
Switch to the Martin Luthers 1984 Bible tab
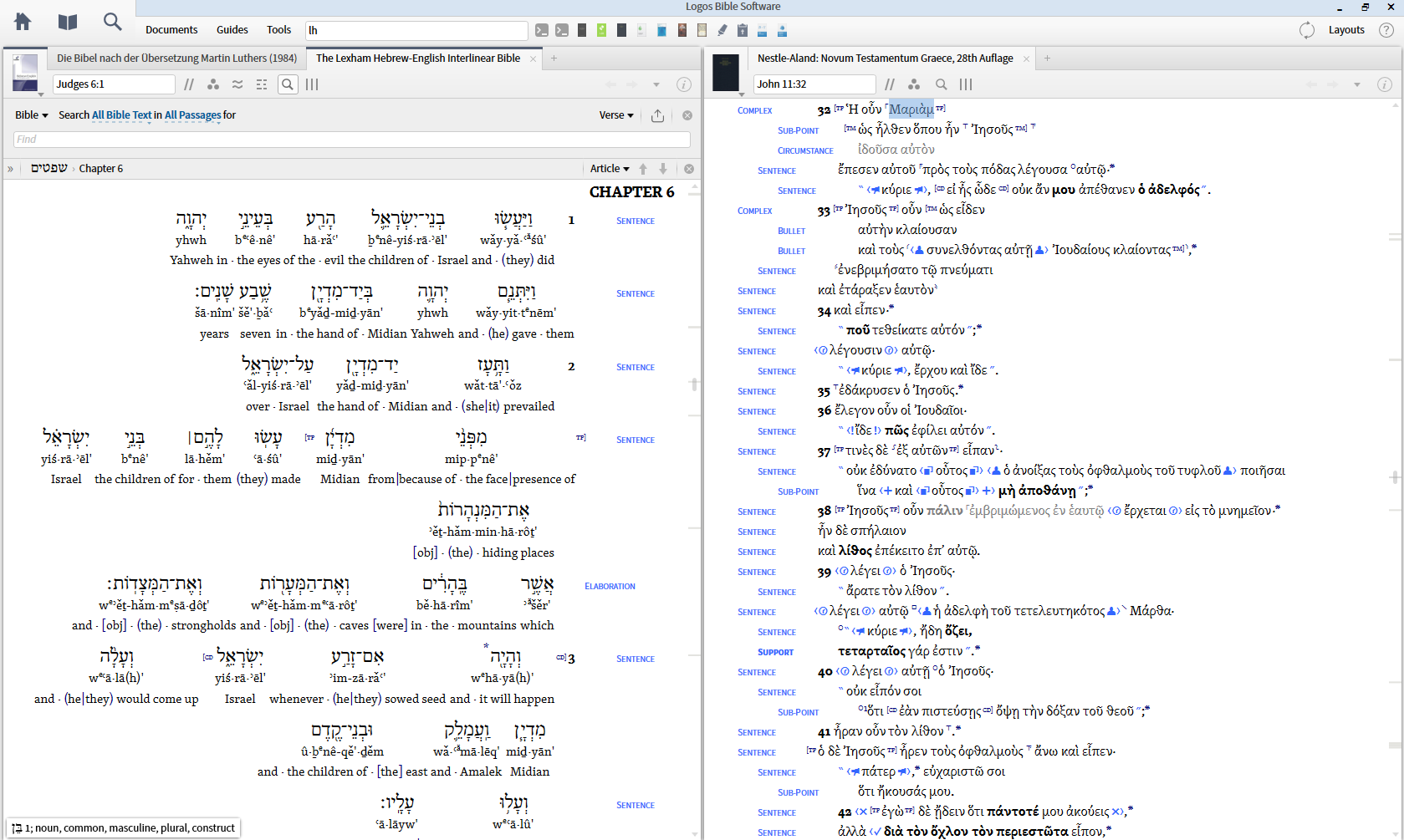[x=176, y=59]
